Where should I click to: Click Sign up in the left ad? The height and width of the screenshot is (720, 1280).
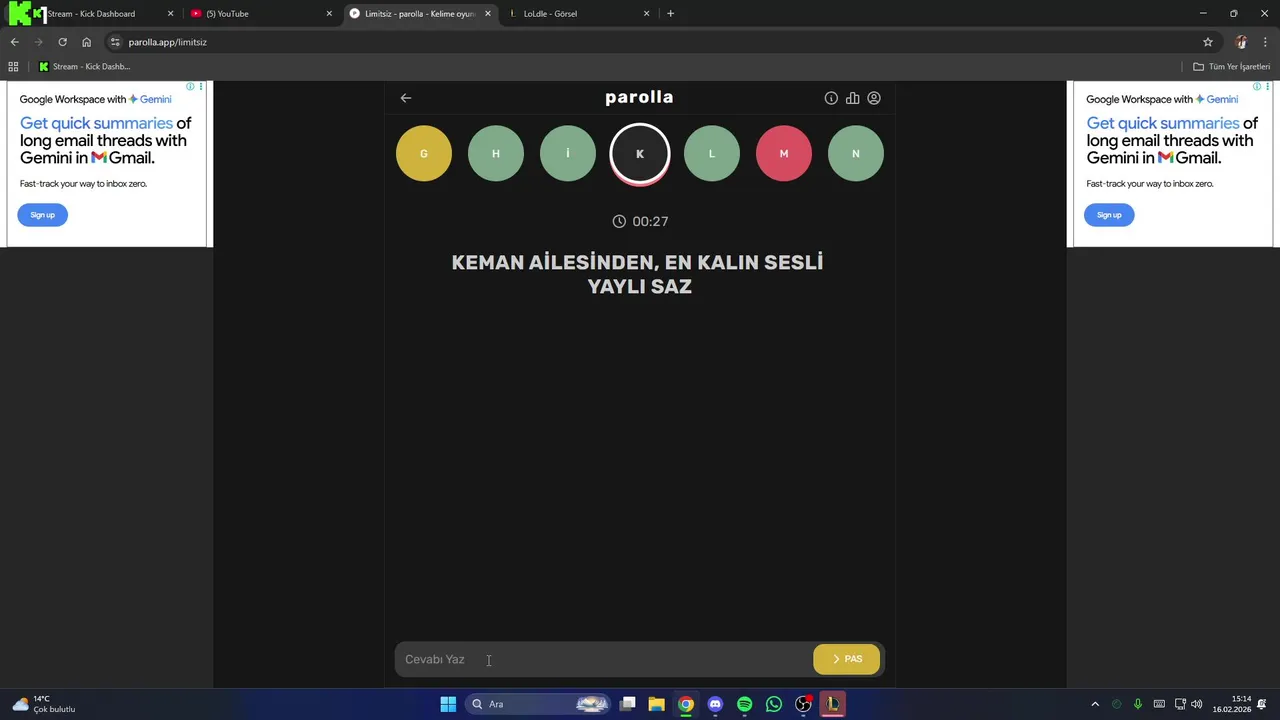42,215
